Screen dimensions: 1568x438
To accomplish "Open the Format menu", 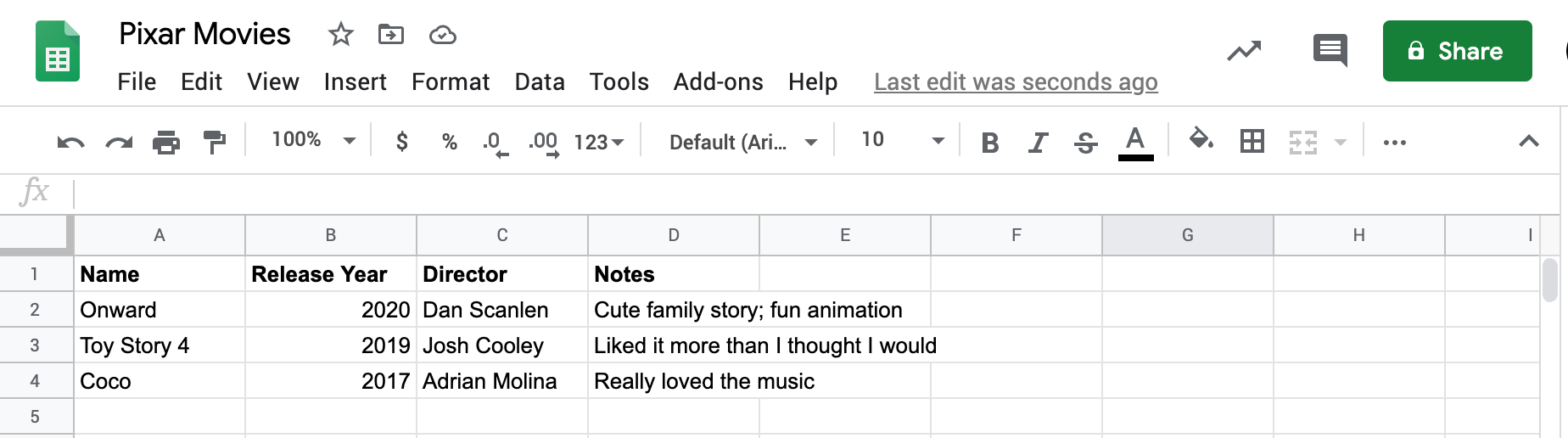I will tap(451, 81).
